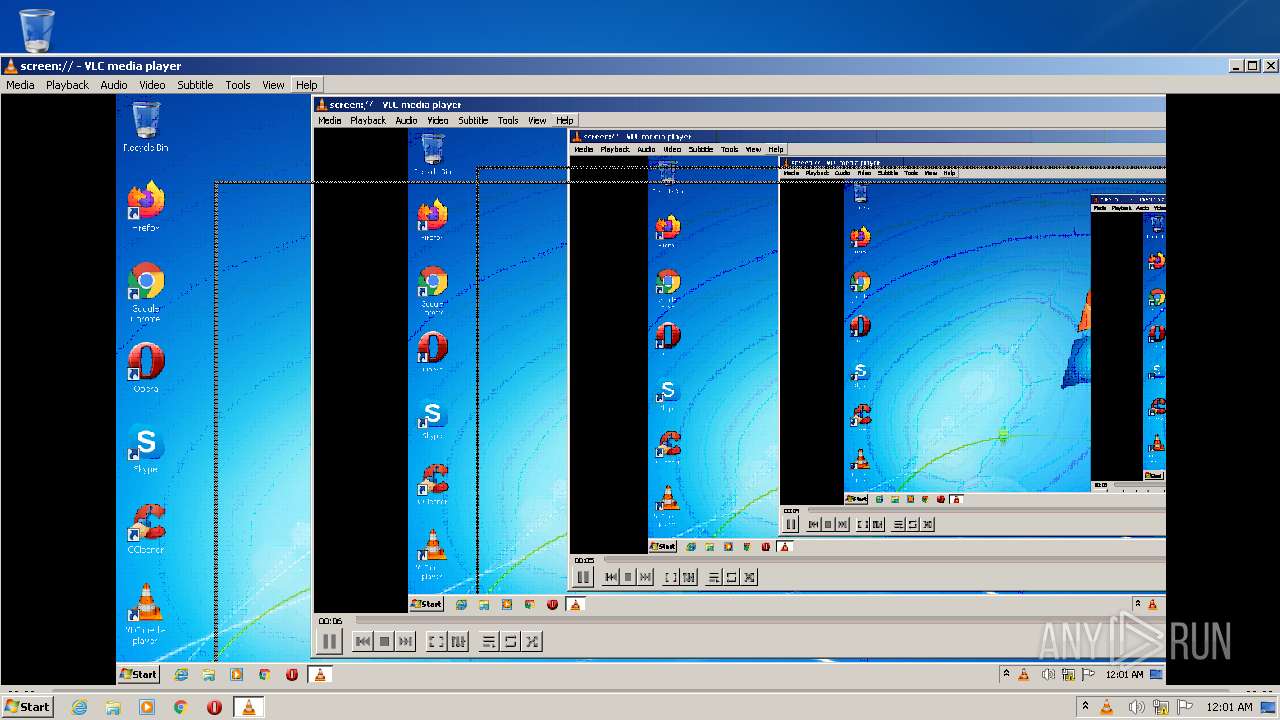
Task: Launch Internet Explorer from the bottom taskbar
Action: coord(79,707)
